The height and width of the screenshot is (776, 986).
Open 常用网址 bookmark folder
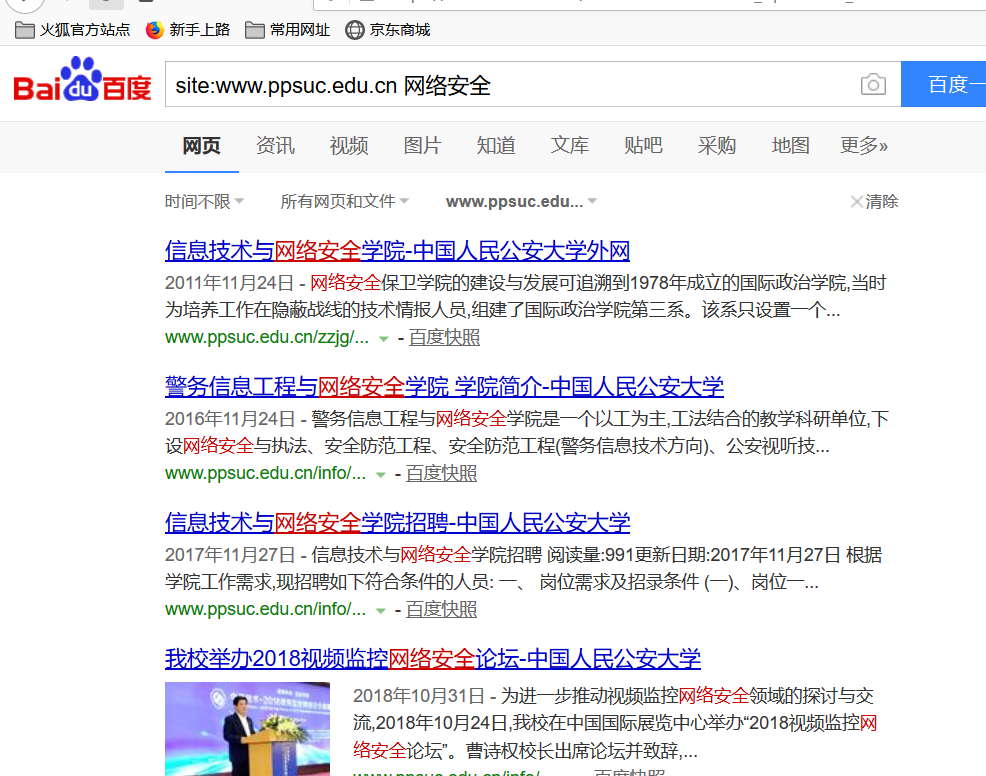click(x=287, y=30)
